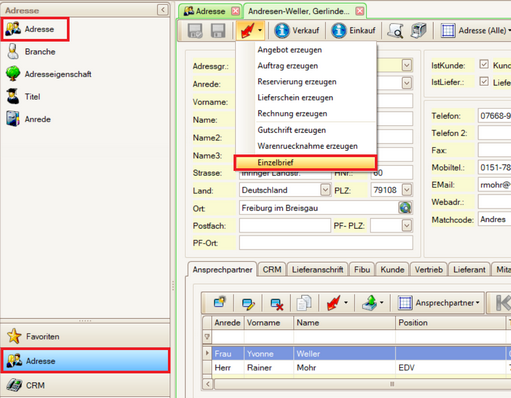Click the save disk icon

pyautogui.click(x=218, y=31)
